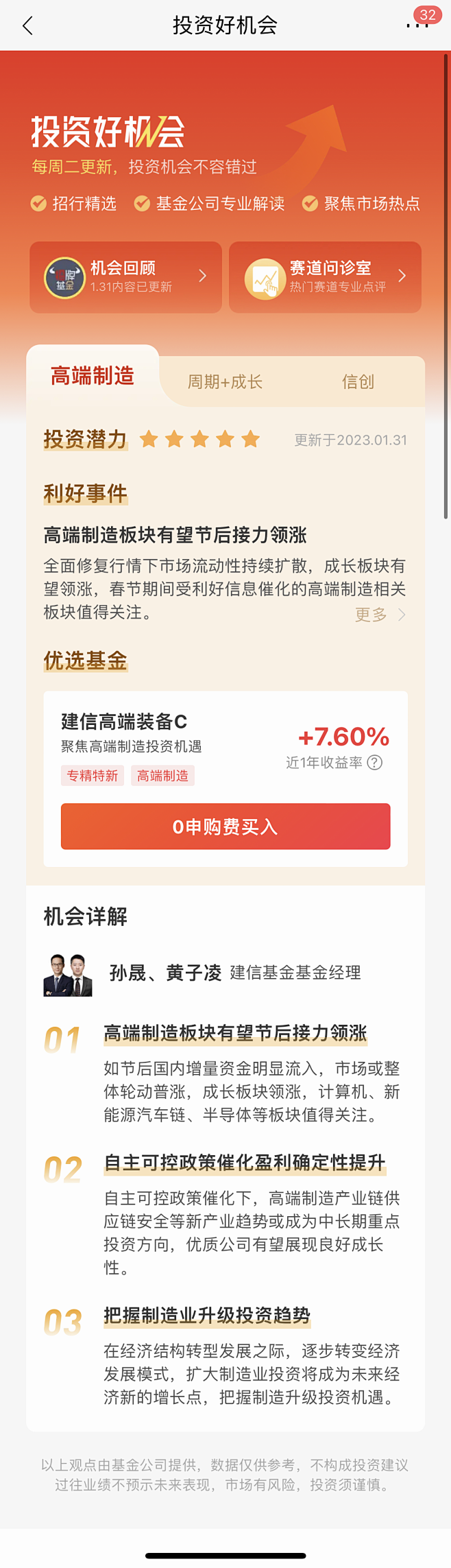The image size is (451, 1568).
Task: Tap the five-star 投资潜力 rating
Action: pyautogui.click(x=199, y=439)
